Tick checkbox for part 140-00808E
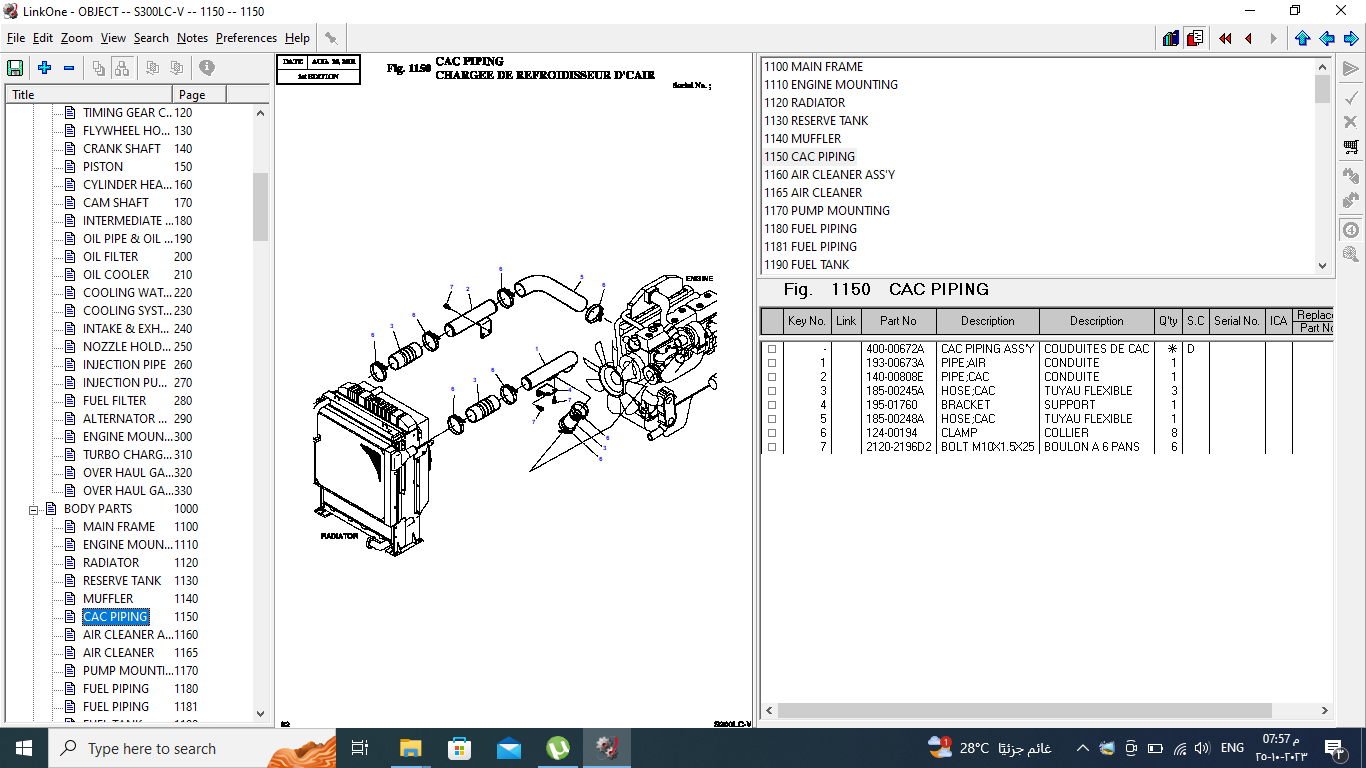1366x768 pixels. [772, 377]
